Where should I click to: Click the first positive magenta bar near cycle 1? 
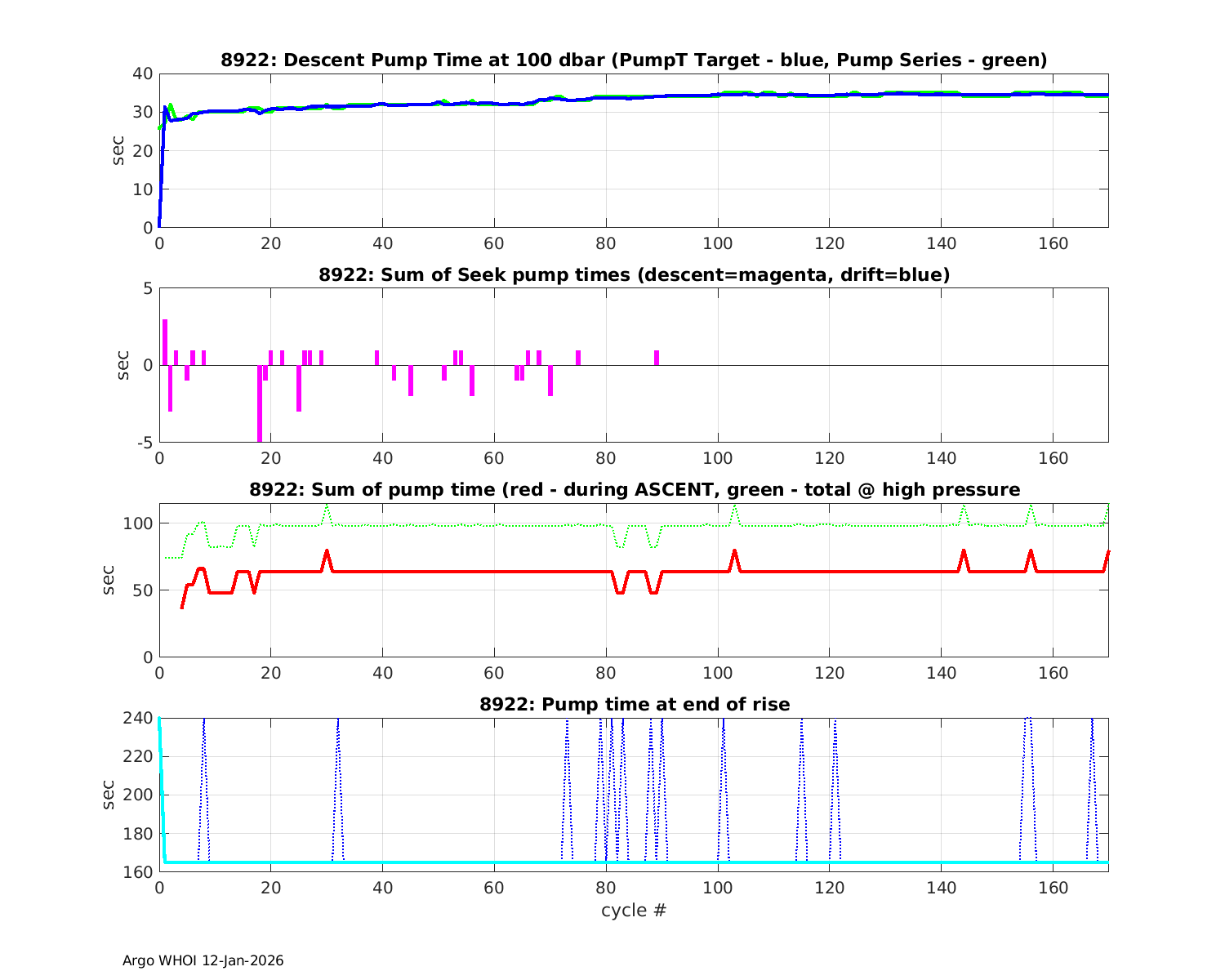click(x=165, y=343)
